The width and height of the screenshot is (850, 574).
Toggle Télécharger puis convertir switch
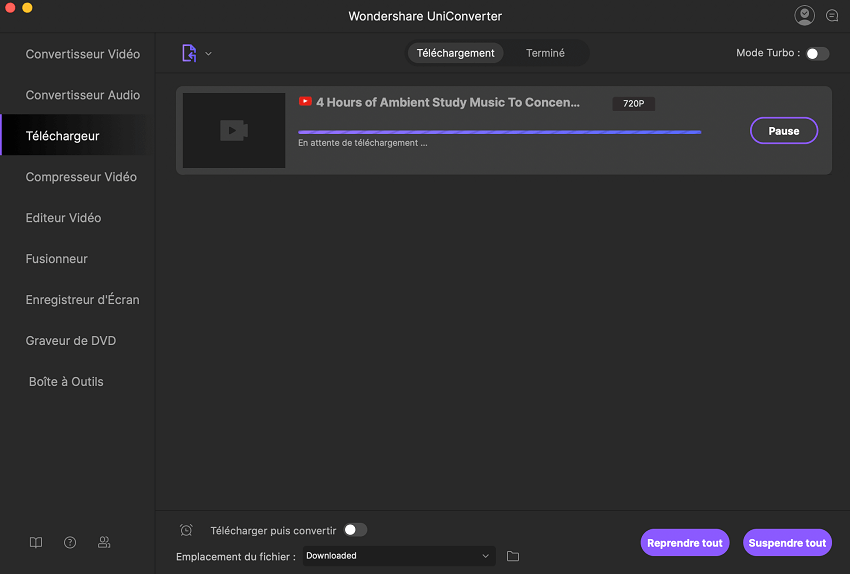355,530
